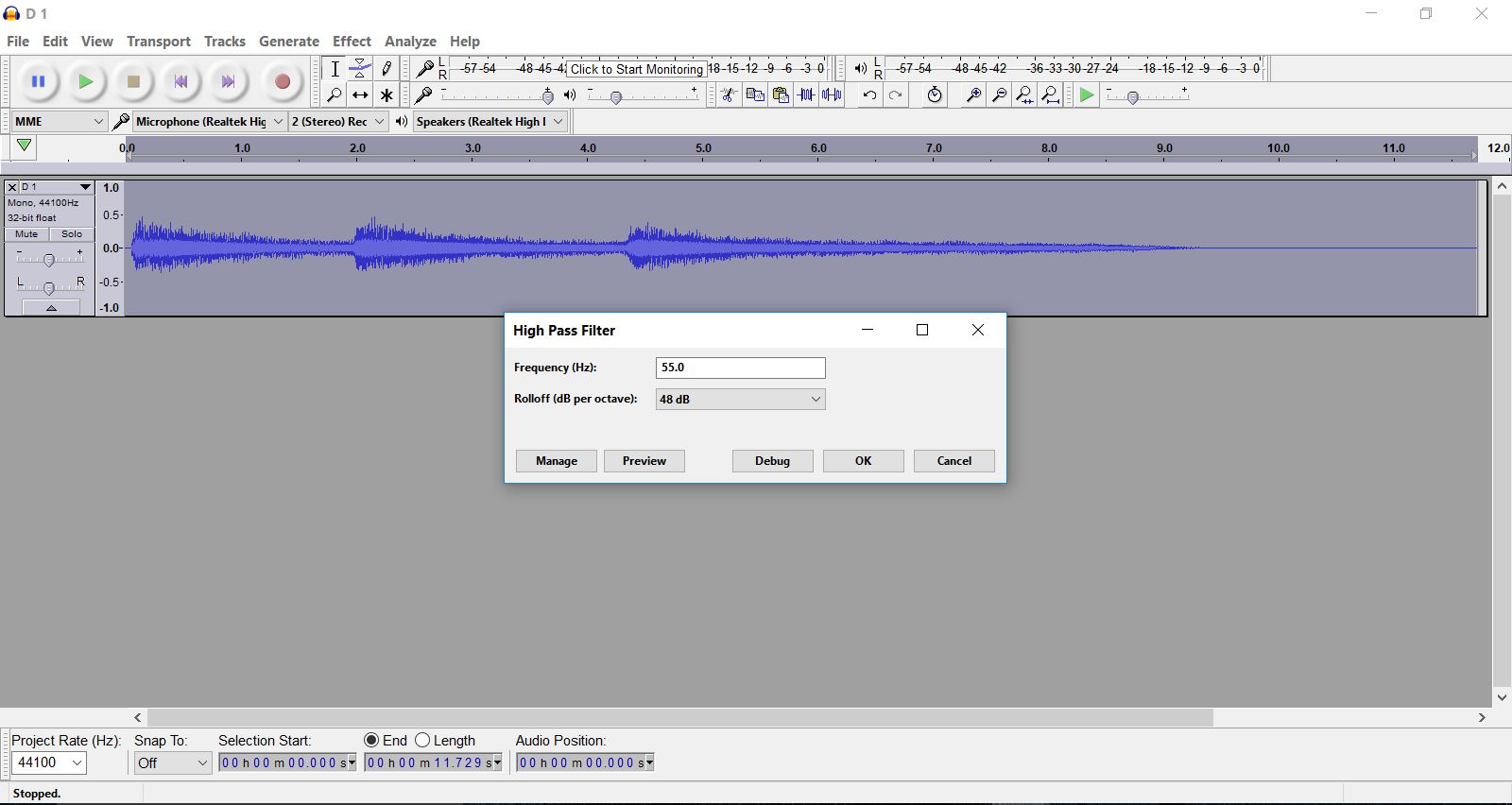The height and width of the screenshot is (805, 1512).
Task: Select the Multi-Tool asterisk icon
Action: [x=387, y=94]
